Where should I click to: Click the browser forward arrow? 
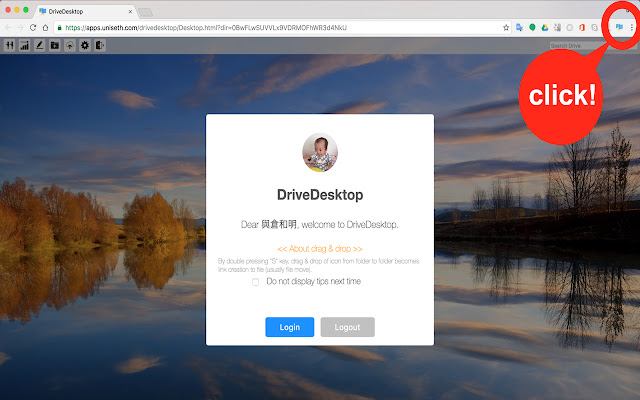tap(20, 28)
